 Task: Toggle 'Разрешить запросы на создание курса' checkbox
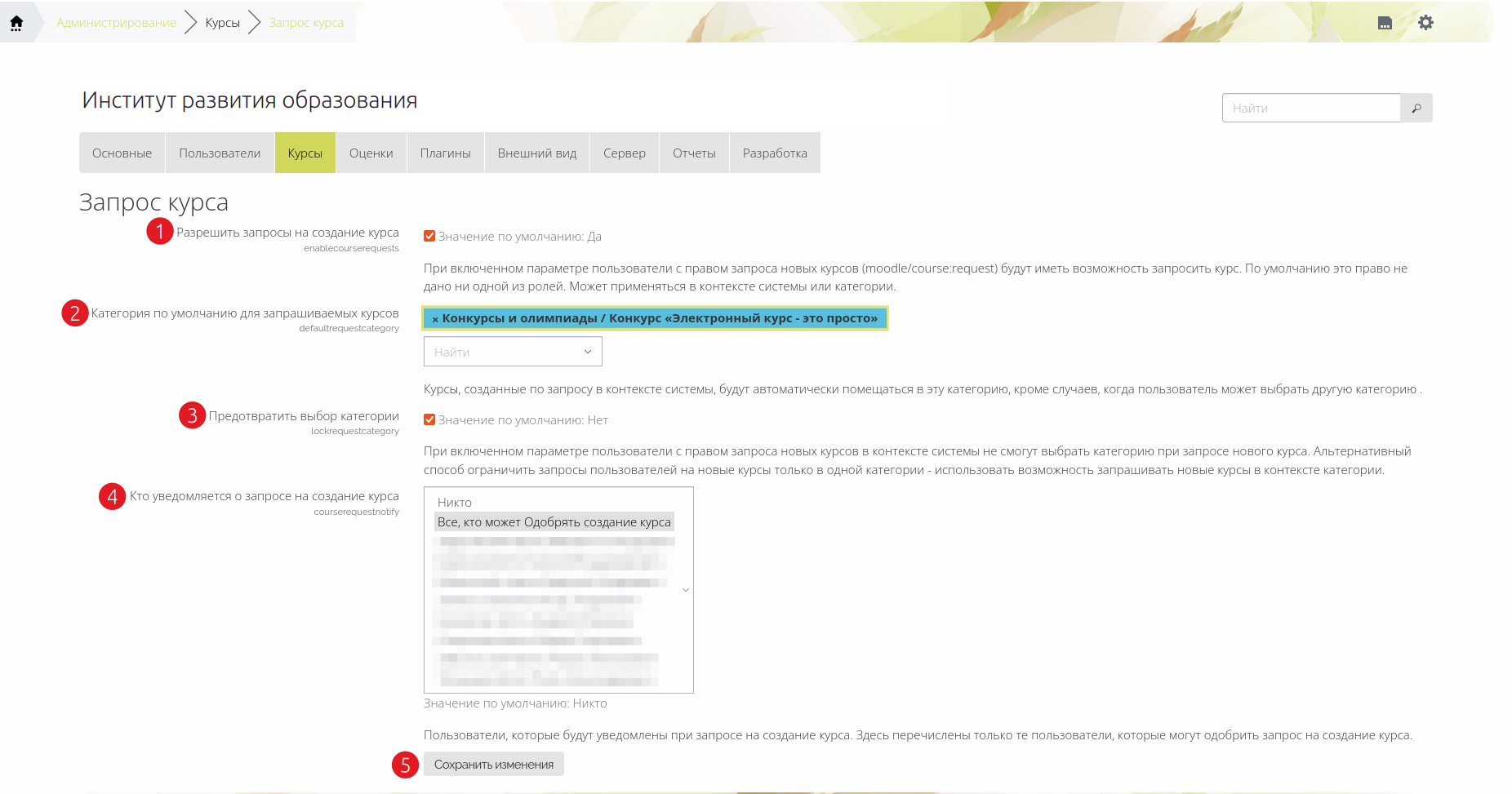coord(429,237)
